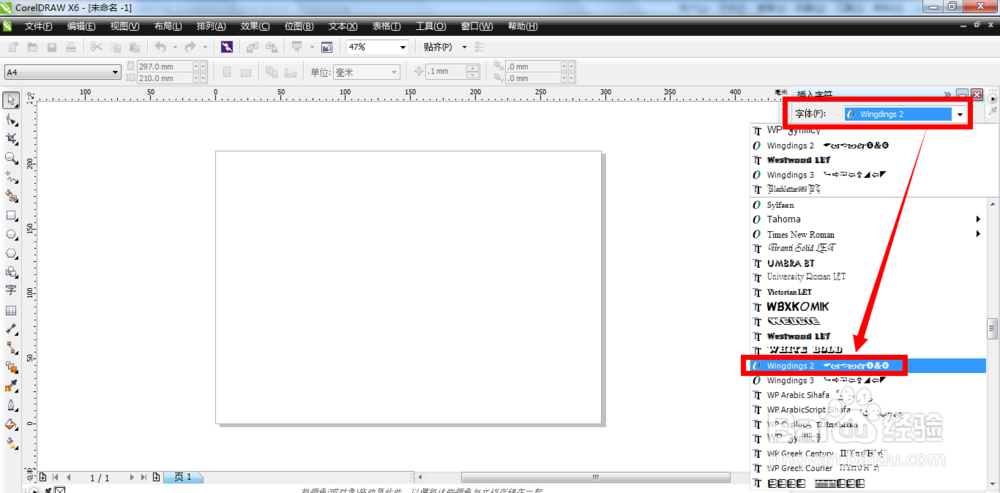Screen dimensions: 1000x493
Task: Click the New document icon
Action: (12, 47)
